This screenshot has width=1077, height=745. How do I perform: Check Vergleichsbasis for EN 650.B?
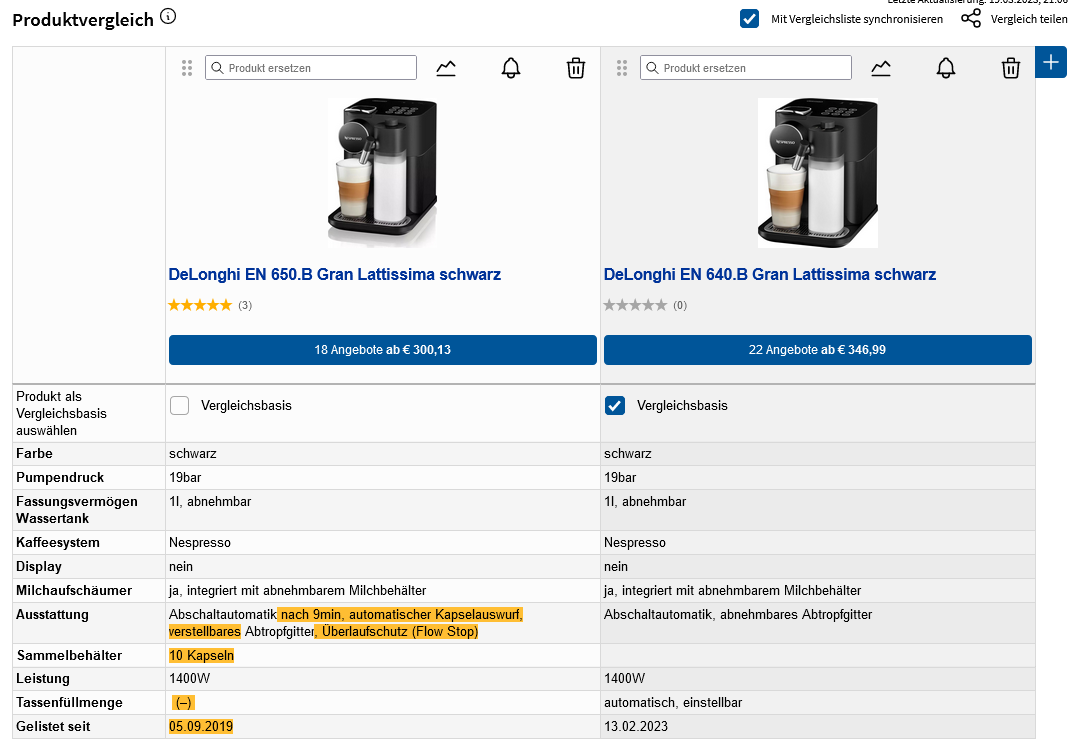tap(179, 406)
